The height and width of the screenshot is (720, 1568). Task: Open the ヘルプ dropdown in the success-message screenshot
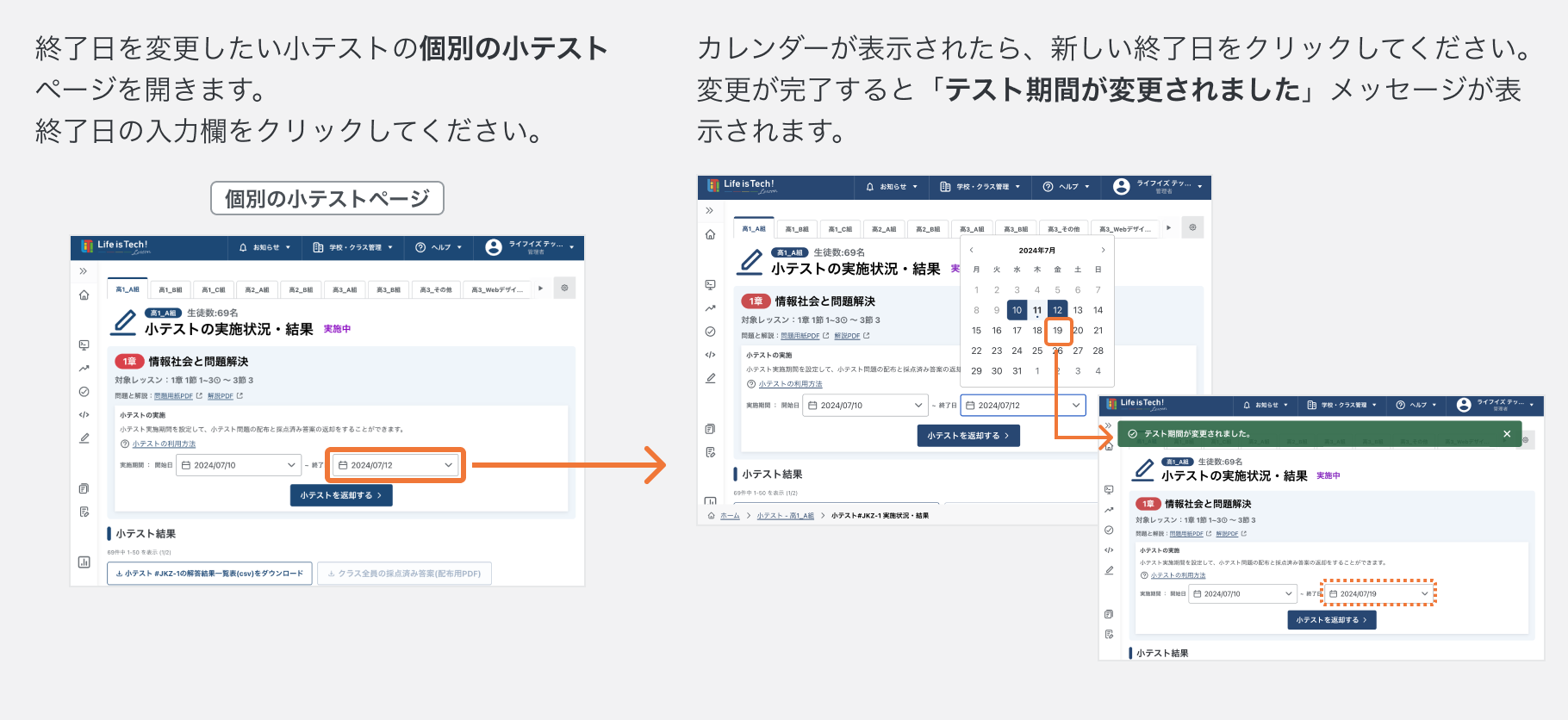click(1416, 405)
